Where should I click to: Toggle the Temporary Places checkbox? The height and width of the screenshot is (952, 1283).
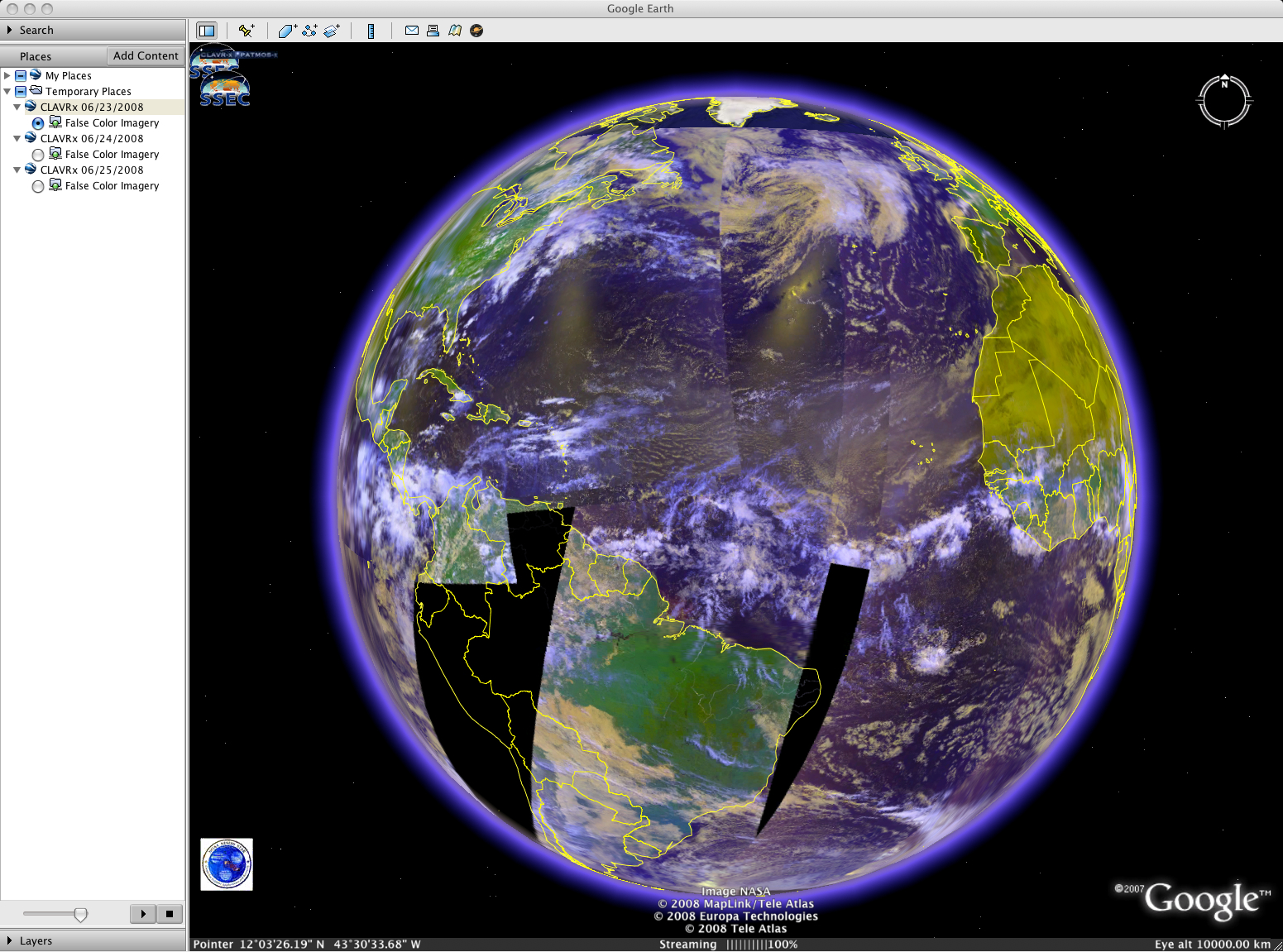coord(21,92)
